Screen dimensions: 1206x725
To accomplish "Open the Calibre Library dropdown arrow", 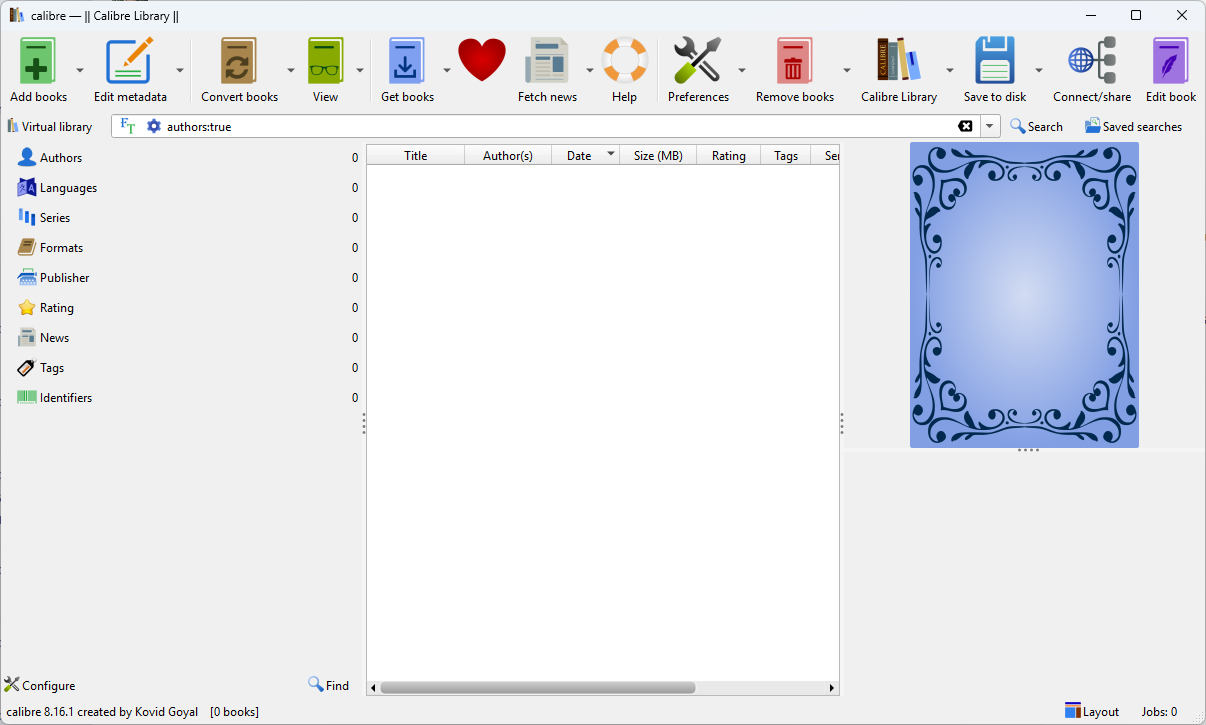I will tap(950, 70).
